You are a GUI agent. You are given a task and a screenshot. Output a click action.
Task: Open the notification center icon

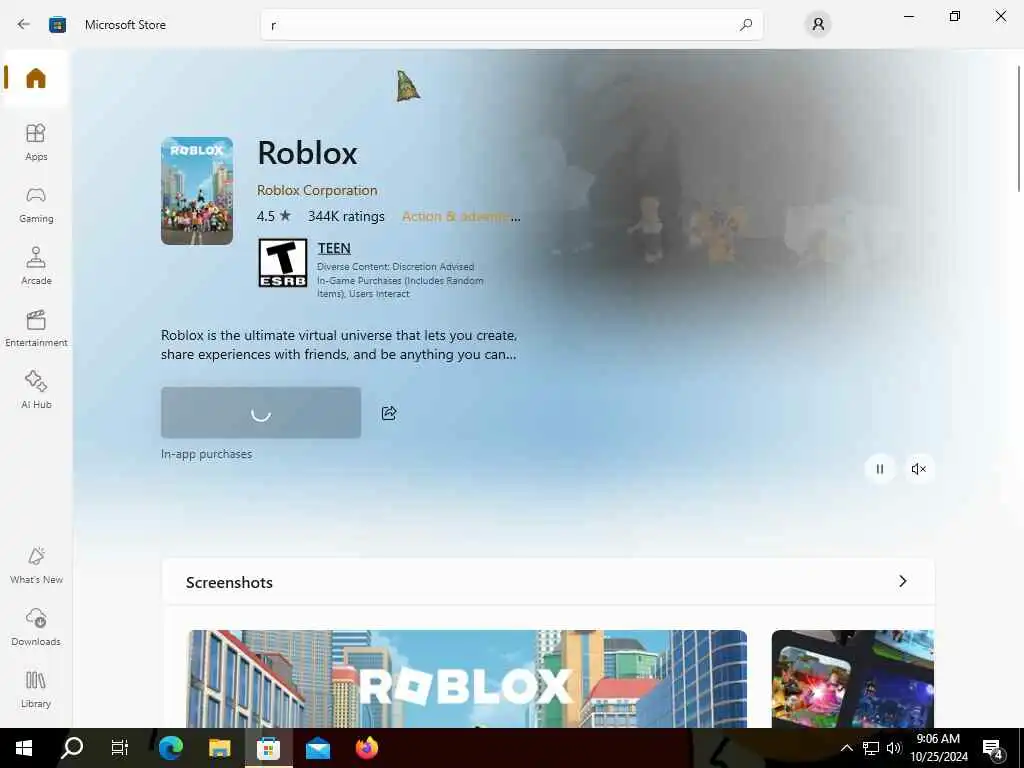(993, 750)
